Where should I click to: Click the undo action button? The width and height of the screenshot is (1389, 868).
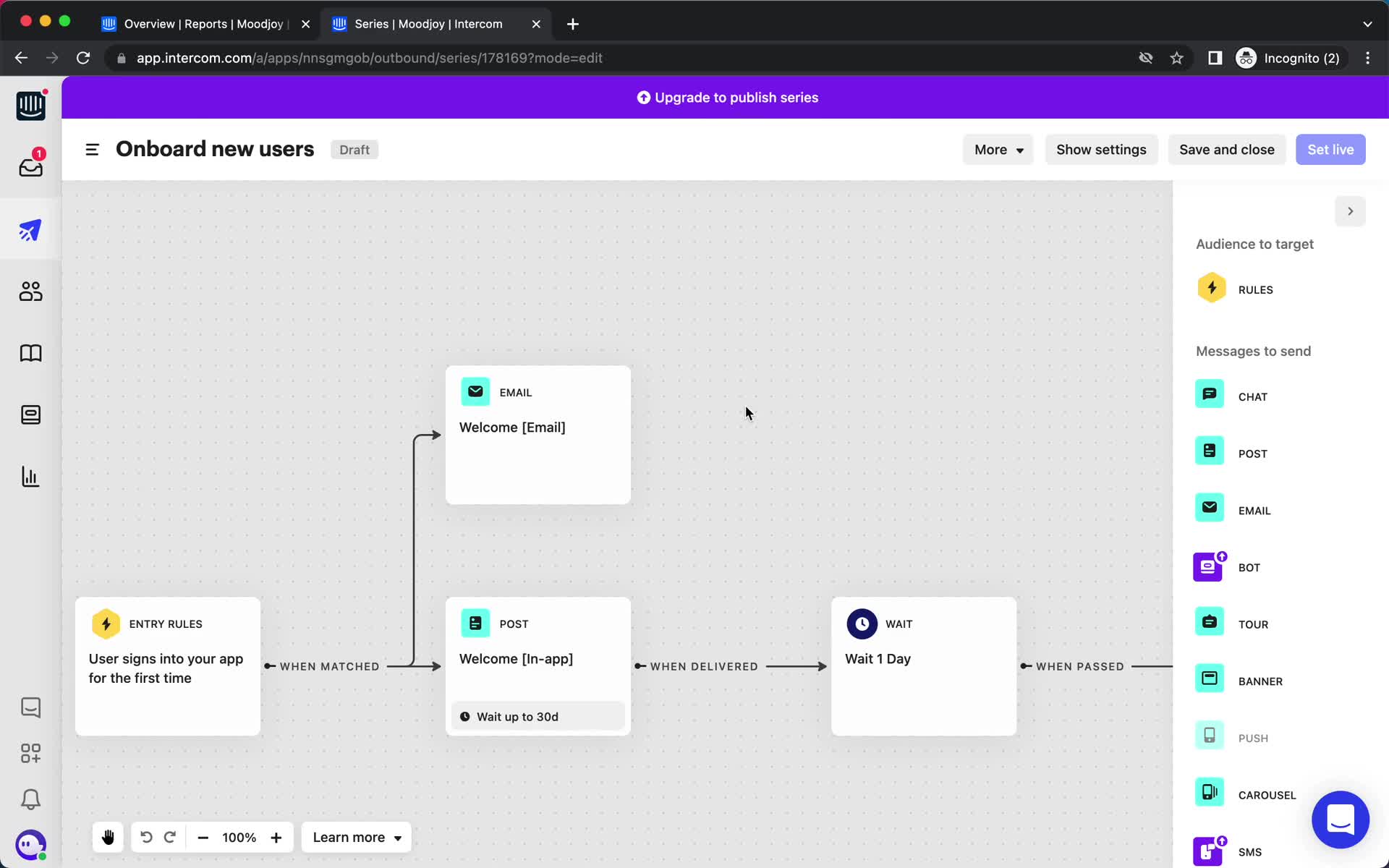[x=145, y=837]
